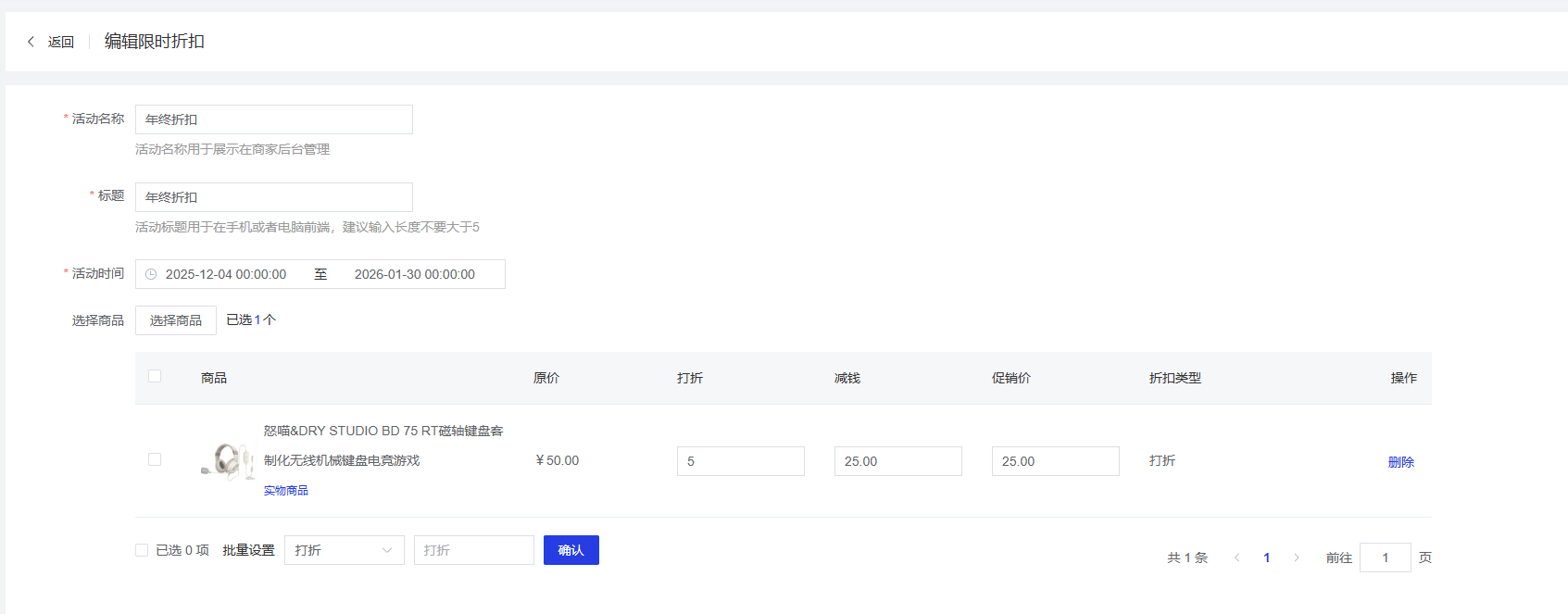Toggle the select-all checkbox in table header
1568x614 pixels.
[155, 376]
